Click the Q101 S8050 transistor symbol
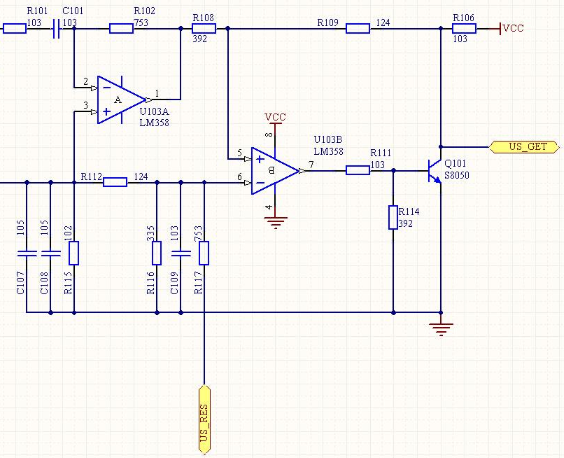This screenshot has height=458, width=564. coord(435,171)
